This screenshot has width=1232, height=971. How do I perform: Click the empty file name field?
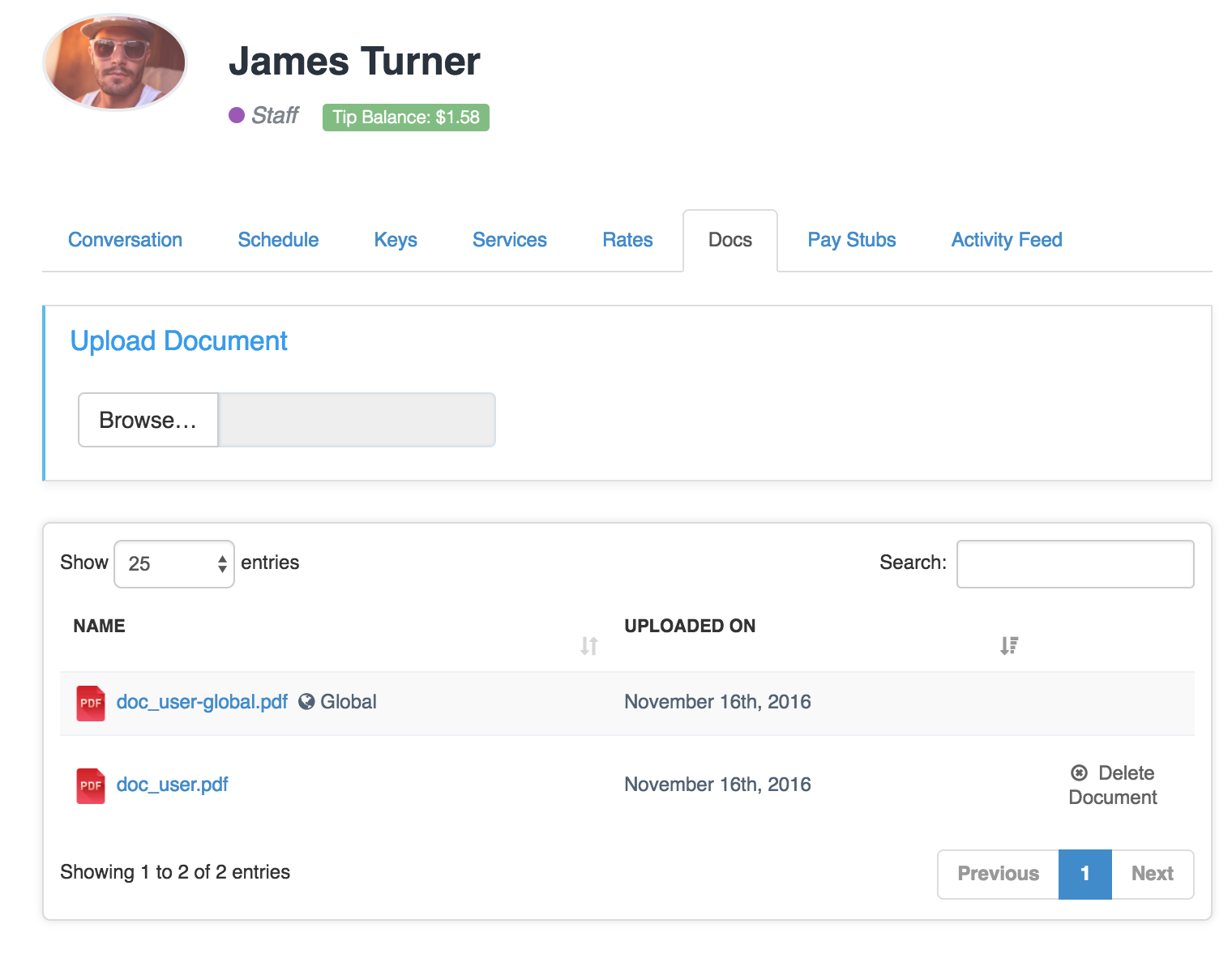coord(357,420)
